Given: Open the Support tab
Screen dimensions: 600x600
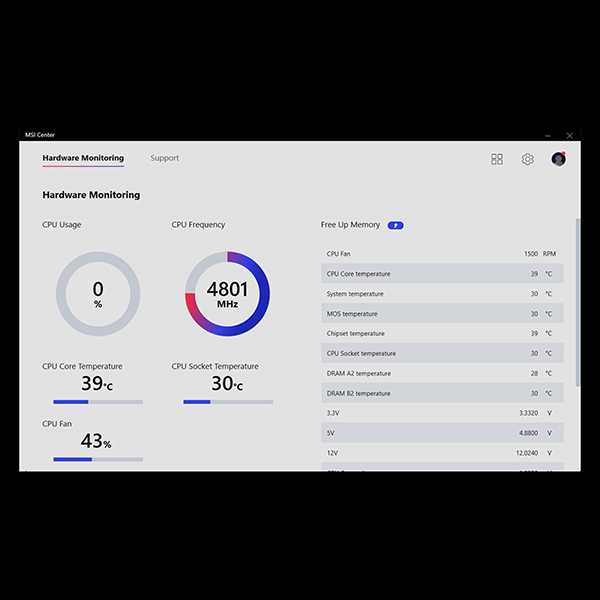Looking at the screenshot, I should tap(165, 158).
